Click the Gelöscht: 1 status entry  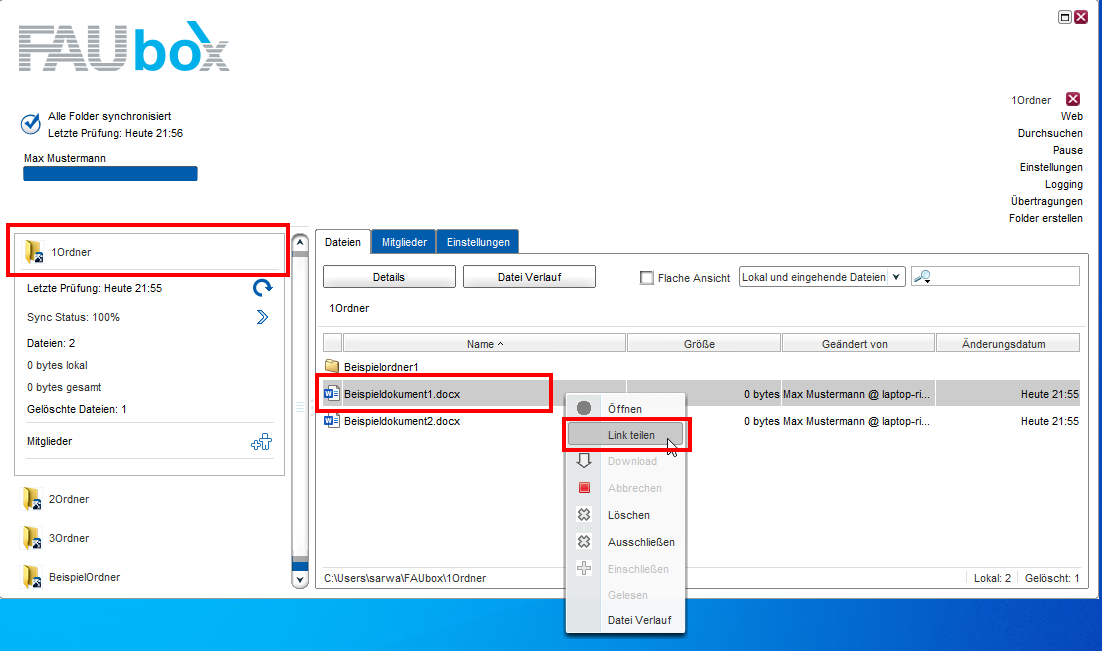pyautogui.click(x=1051, y=578)
